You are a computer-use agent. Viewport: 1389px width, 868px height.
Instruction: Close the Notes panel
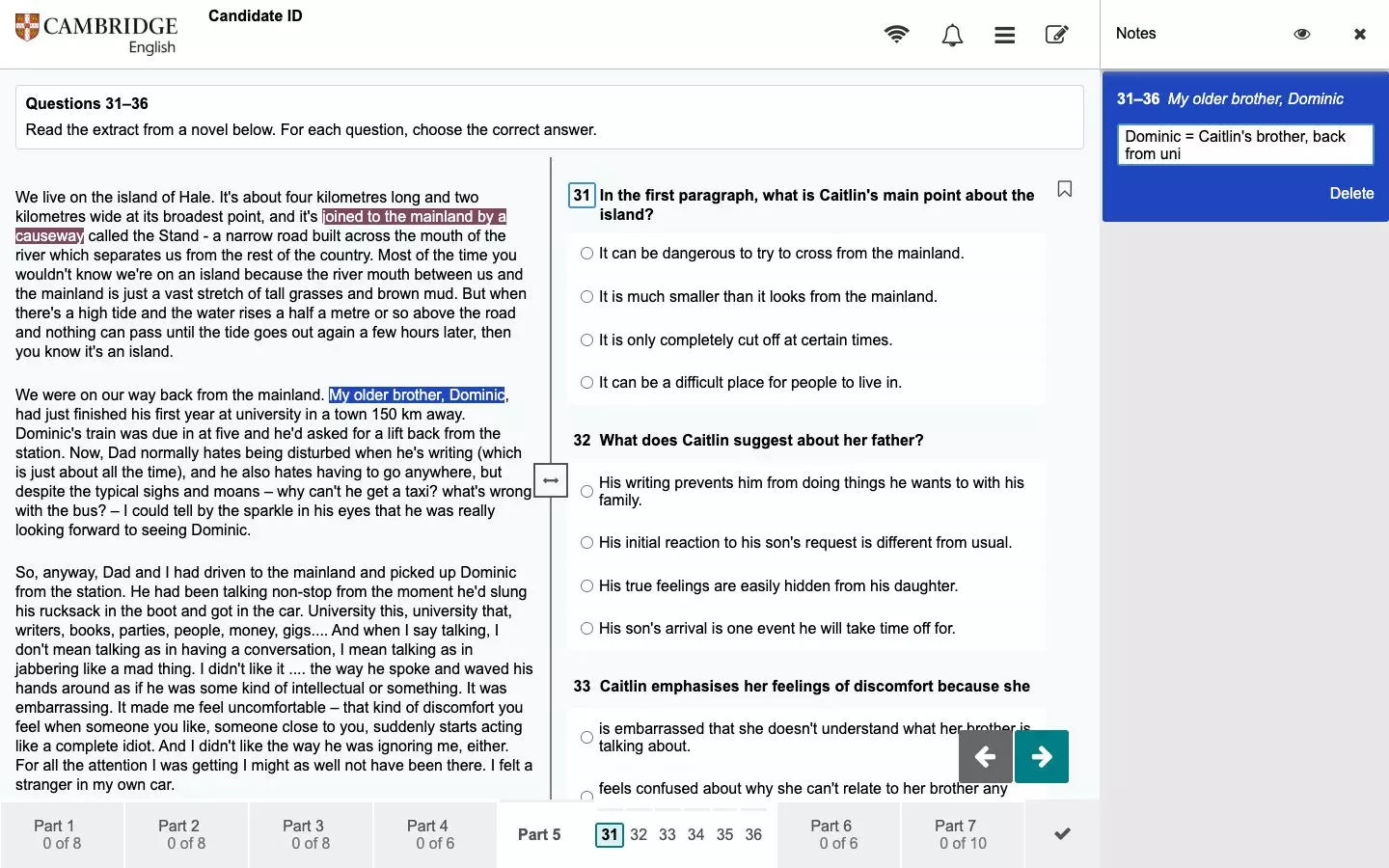[1360, 34]
